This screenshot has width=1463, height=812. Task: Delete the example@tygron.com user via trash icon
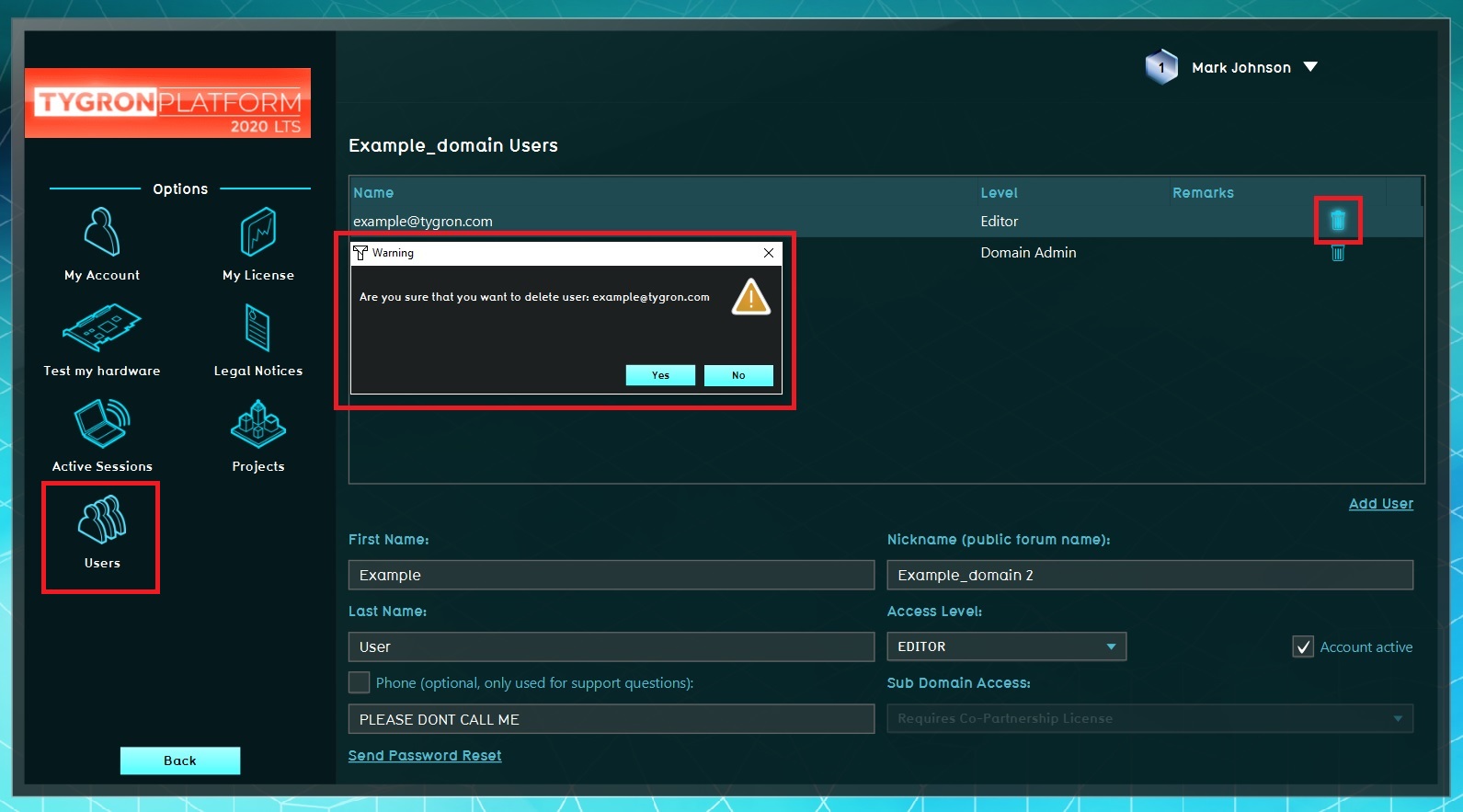pyautogui.click(x=1338, y=221)
